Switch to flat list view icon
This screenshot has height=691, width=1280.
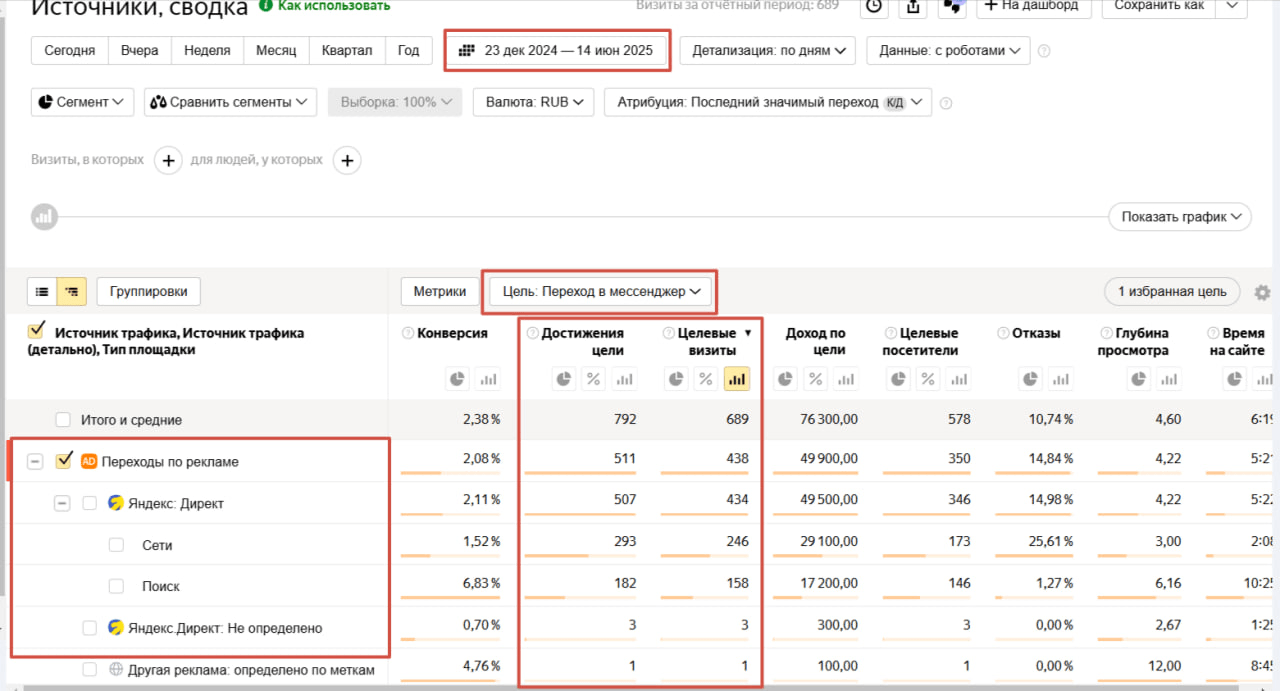[42, 292]
